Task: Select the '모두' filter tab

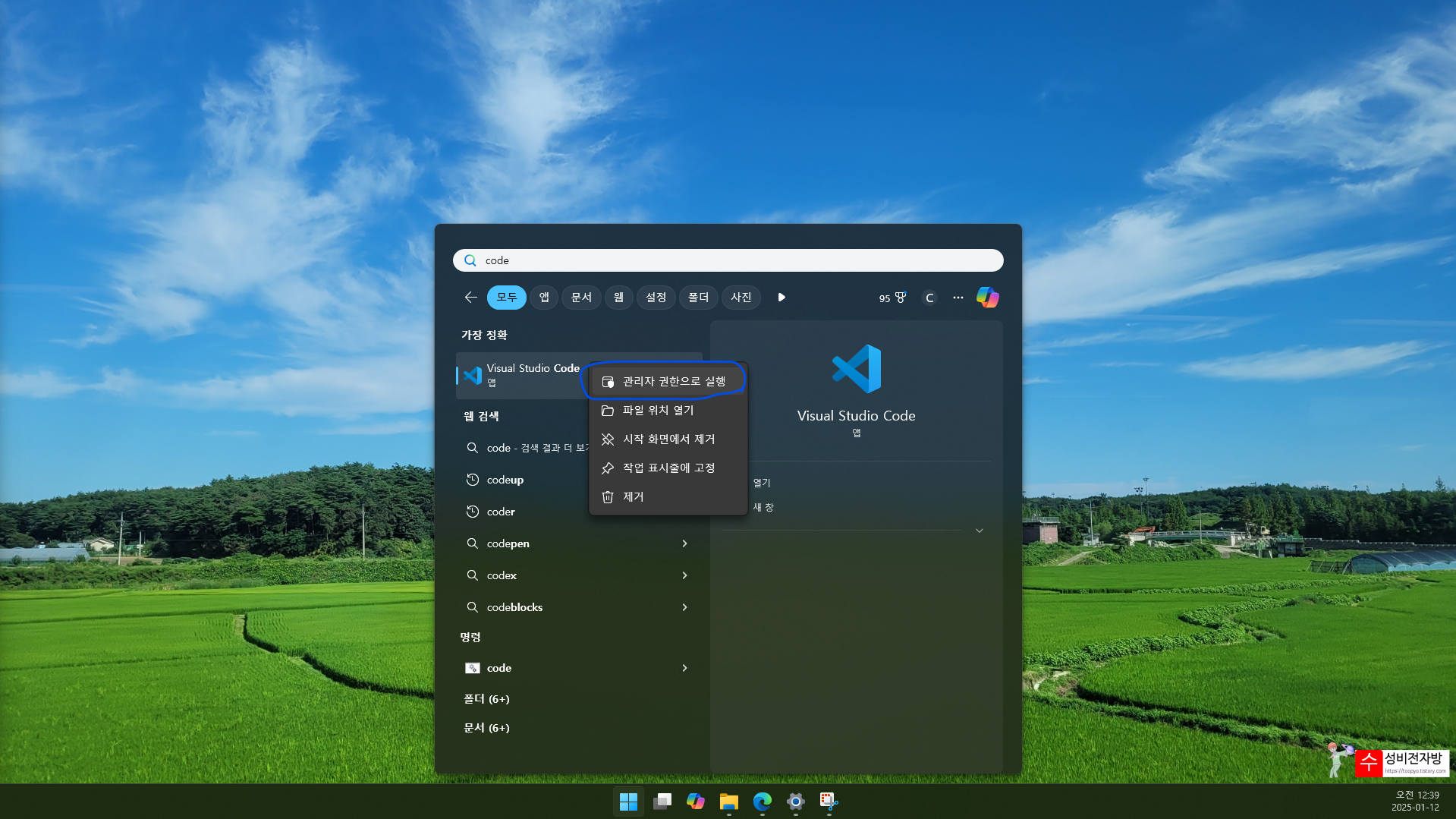Action: pyautogui.click(x=506, y=298)
